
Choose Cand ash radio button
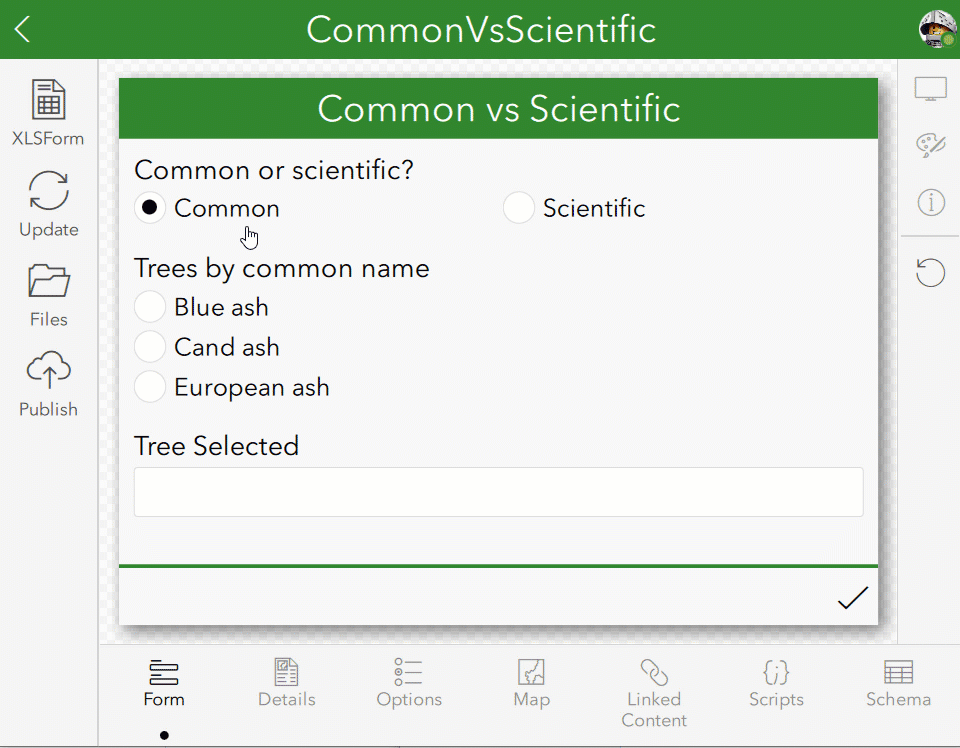coord(150,347)
